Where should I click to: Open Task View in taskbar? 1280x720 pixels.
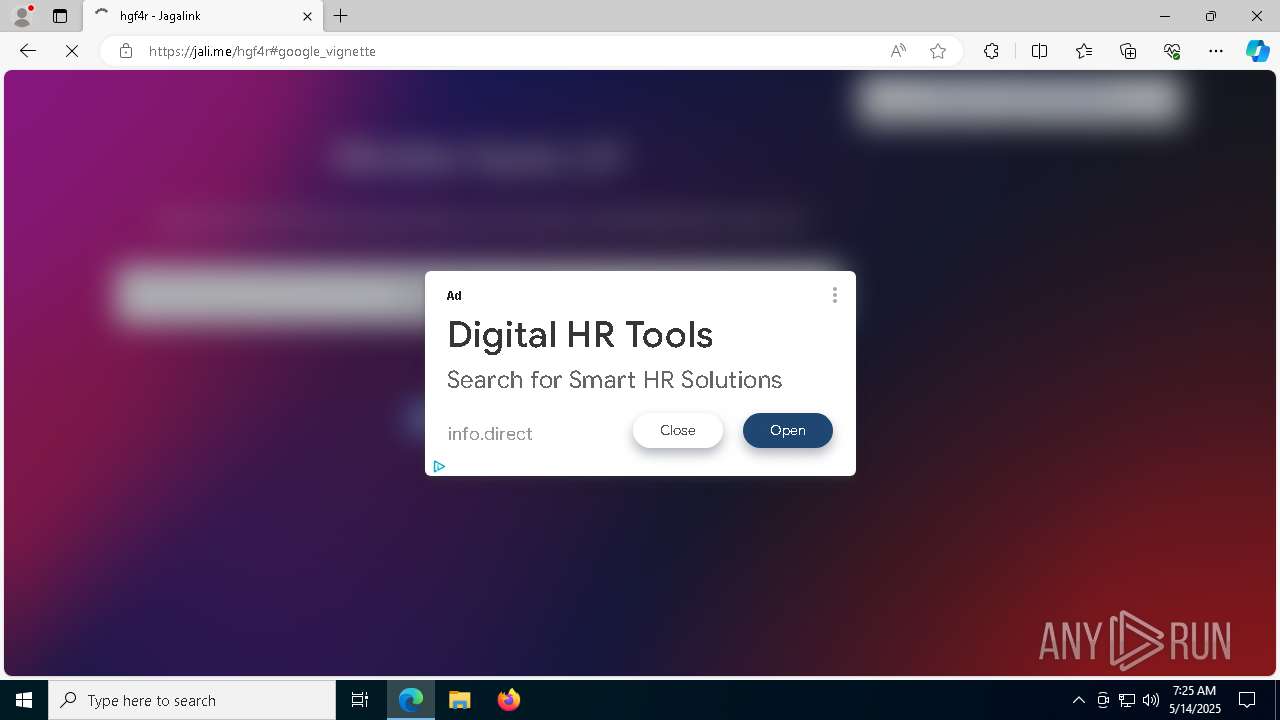(x=360, y=700)
